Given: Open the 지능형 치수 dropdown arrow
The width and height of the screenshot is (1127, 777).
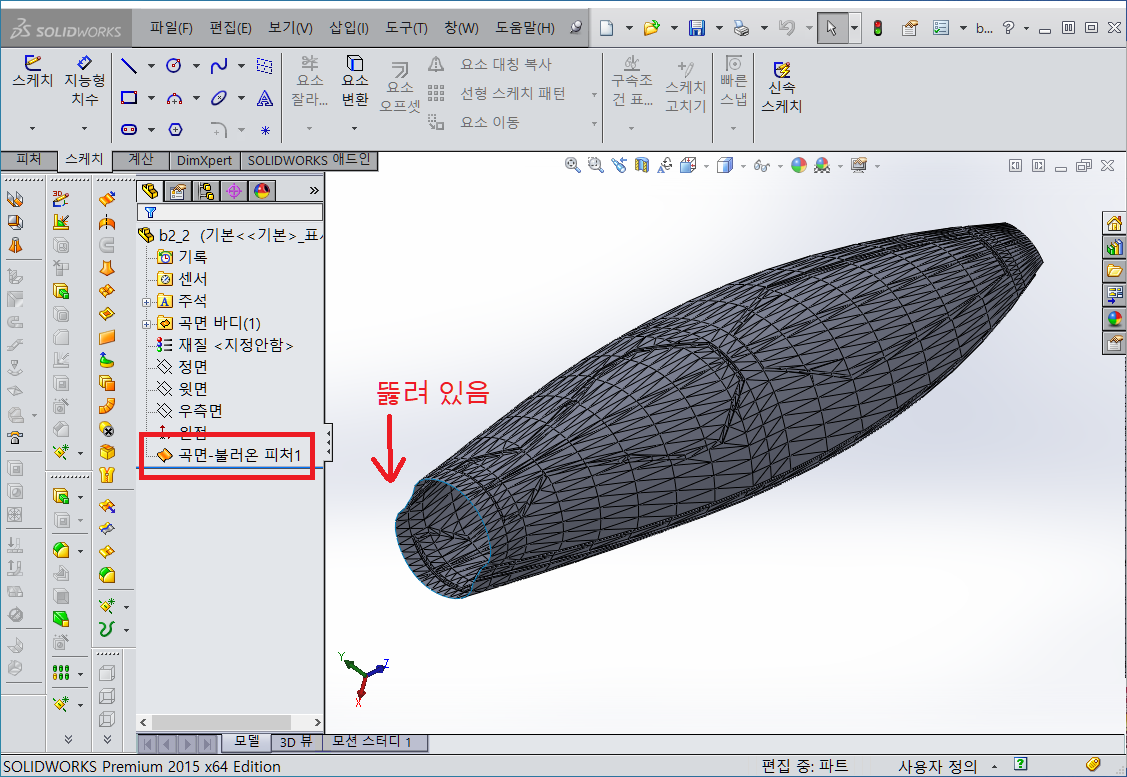Looking at the screenshot, I should (x=84, y=129).
